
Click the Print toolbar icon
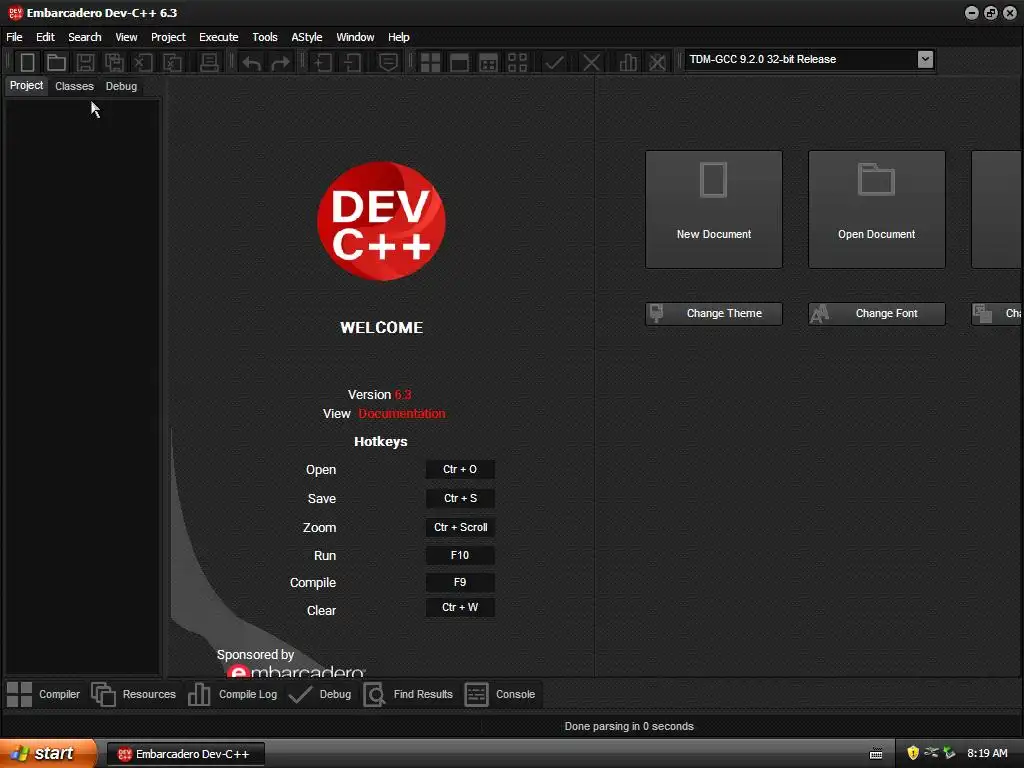click(x=209, y=62)
